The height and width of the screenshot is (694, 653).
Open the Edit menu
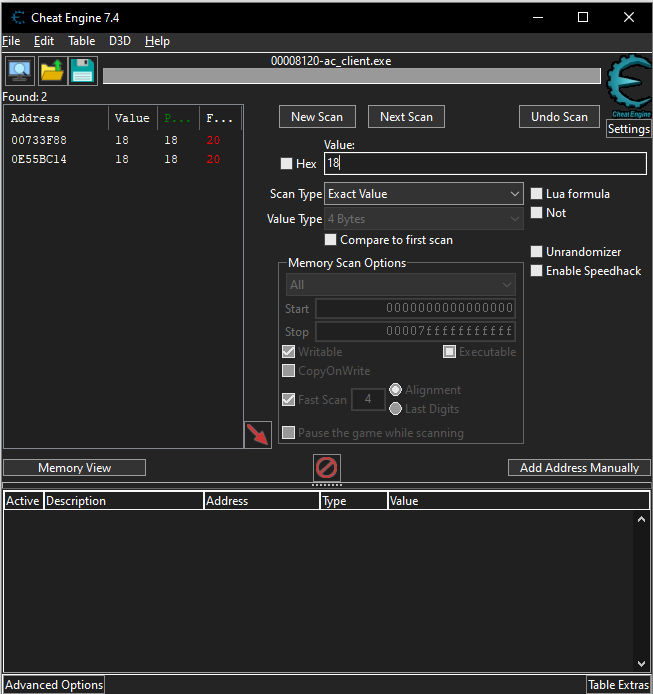tap(44, 41)
